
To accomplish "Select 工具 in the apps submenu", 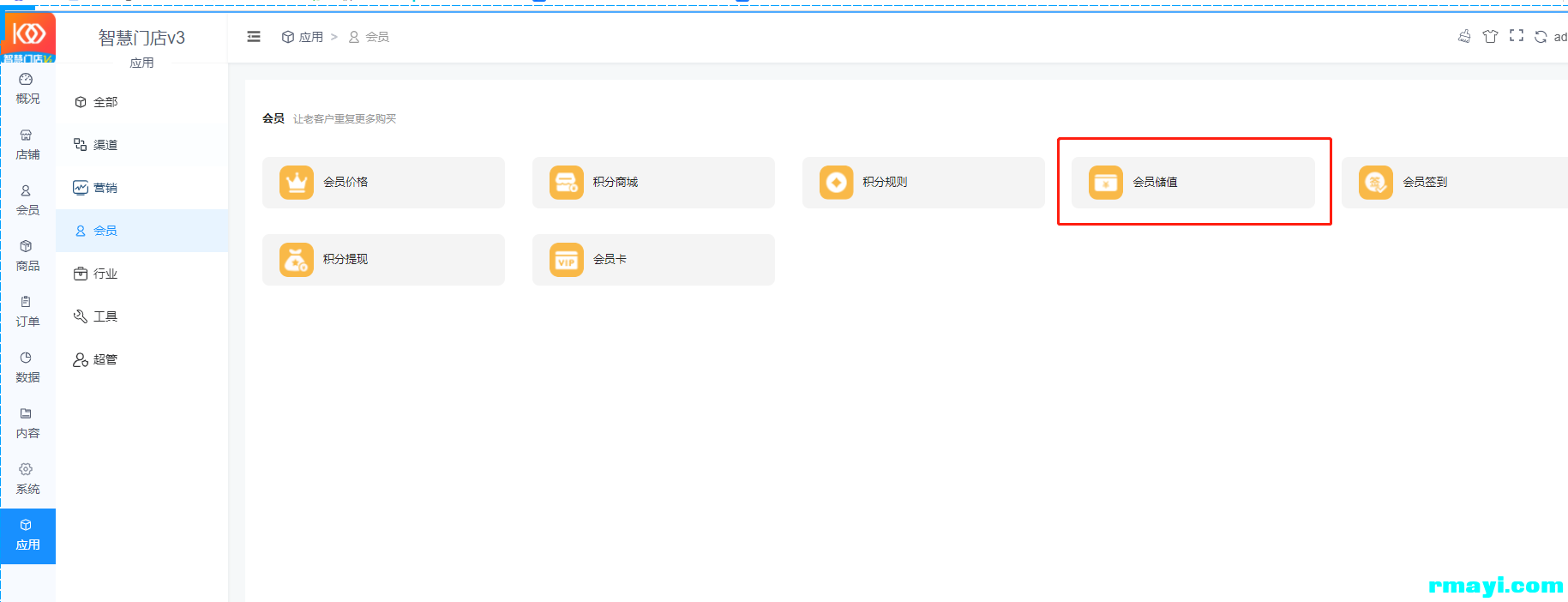I will pos(142,316).
